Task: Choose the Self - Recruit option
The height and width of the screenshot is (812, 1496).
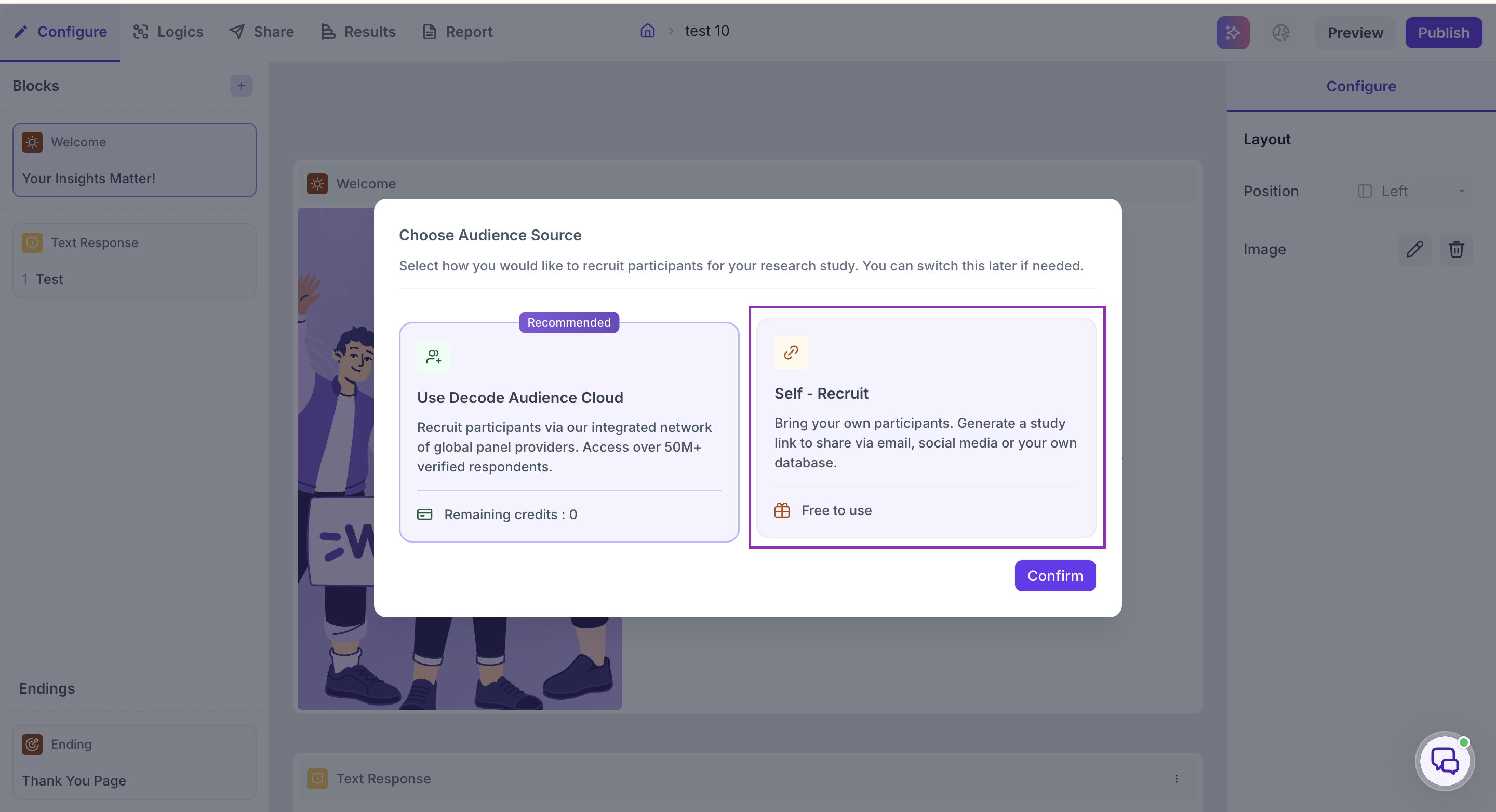Action: click(926, 428)
